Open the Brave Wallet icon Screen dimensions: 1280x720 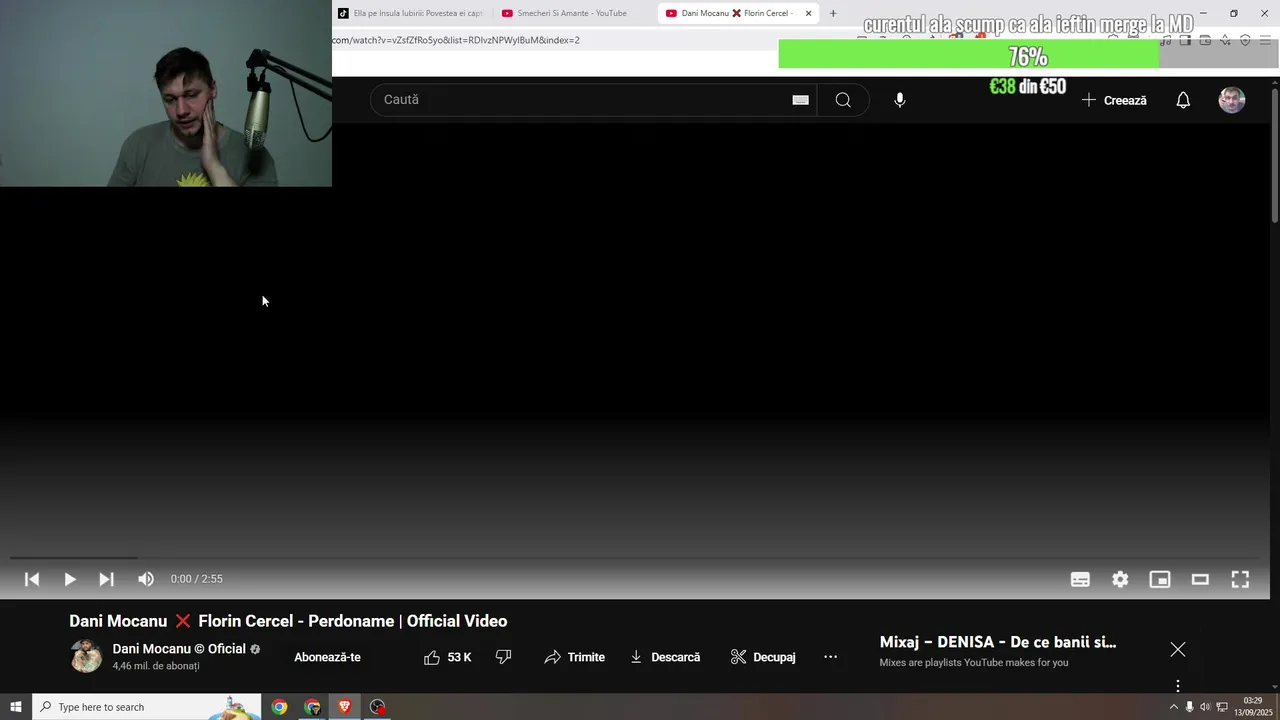click(1205, 41)
